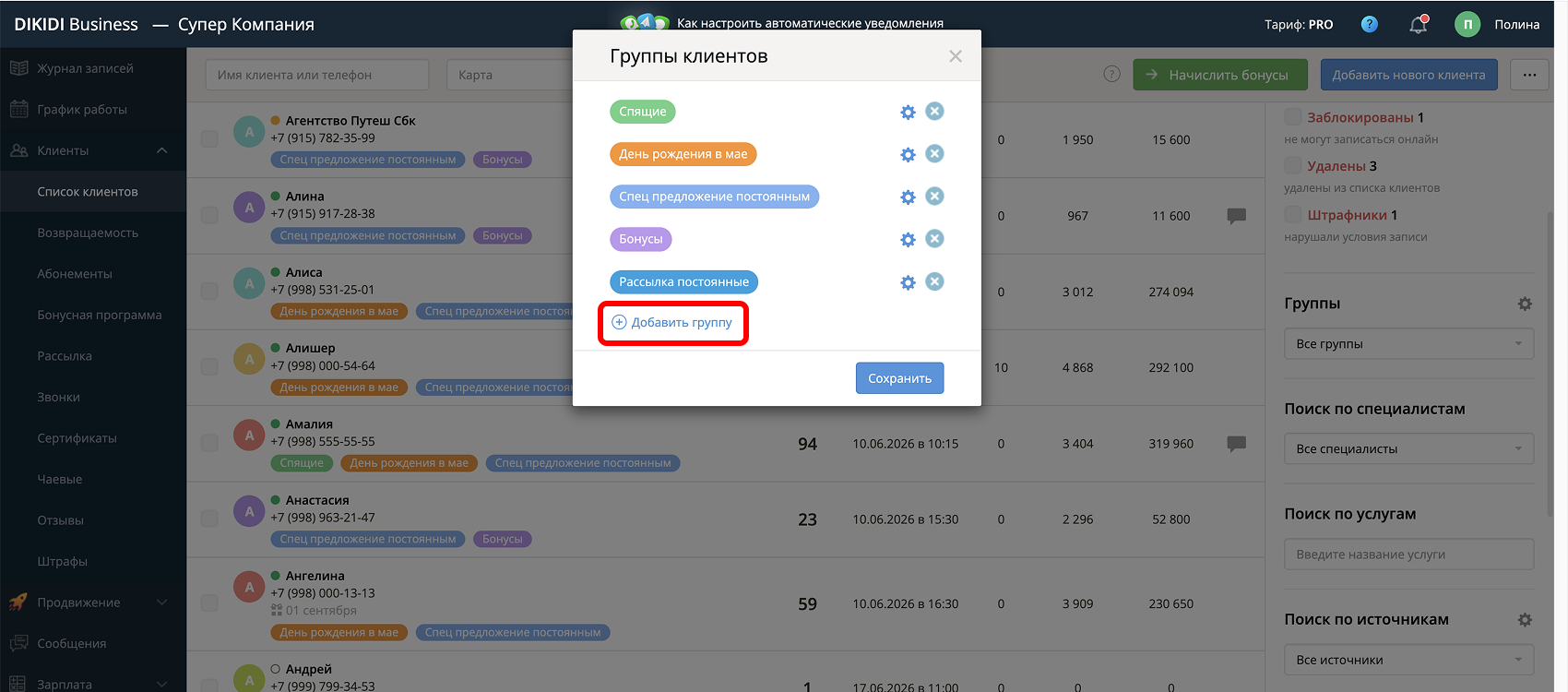
Task: Tick the Штрафники filter checkbox
Action: click(1293, 214)
